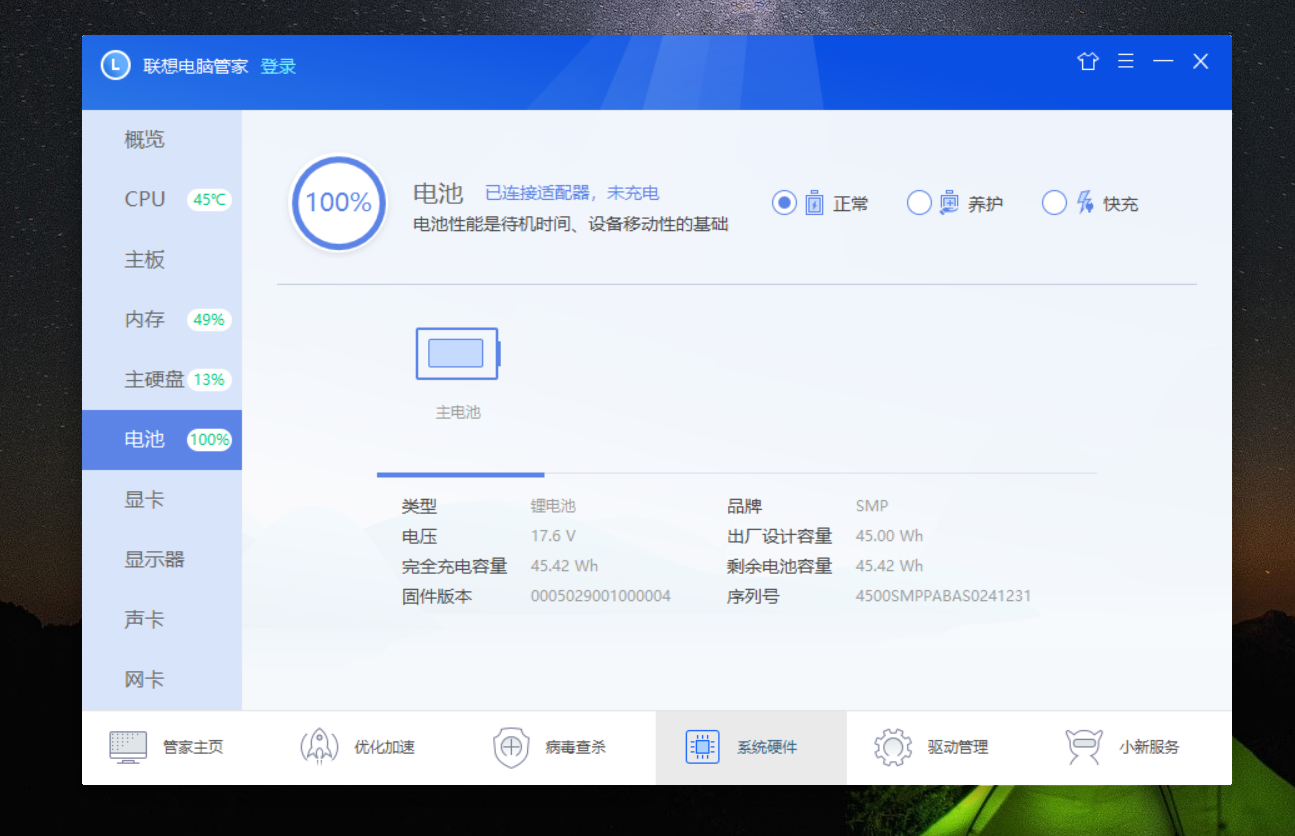
Task: Open 病毒查杀 shield icon
Action: point(511,747)
